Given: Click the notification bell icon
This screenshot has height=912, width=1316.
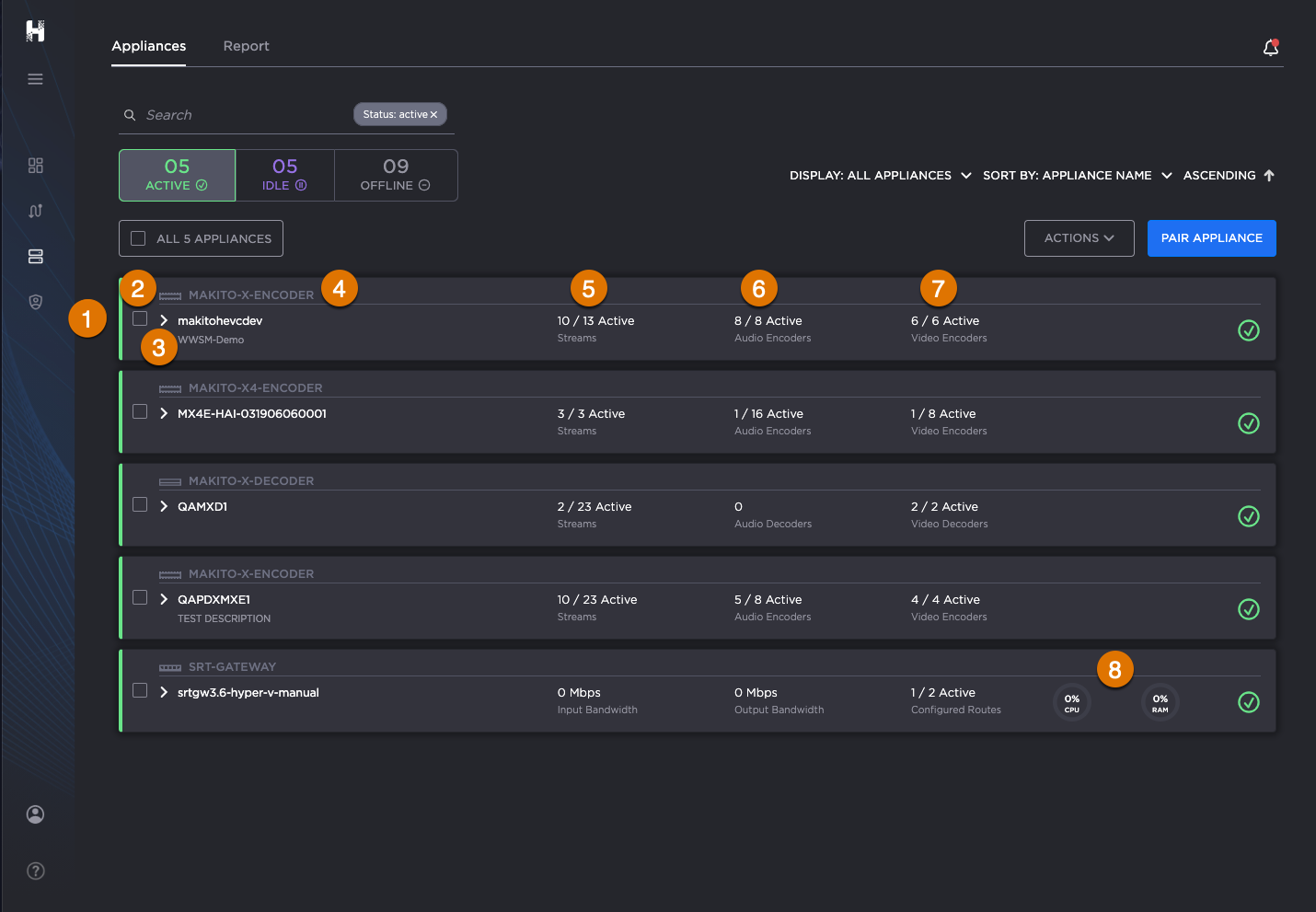Looking at the screenshot, I should pyautogui.click(x=1271, y=48).
